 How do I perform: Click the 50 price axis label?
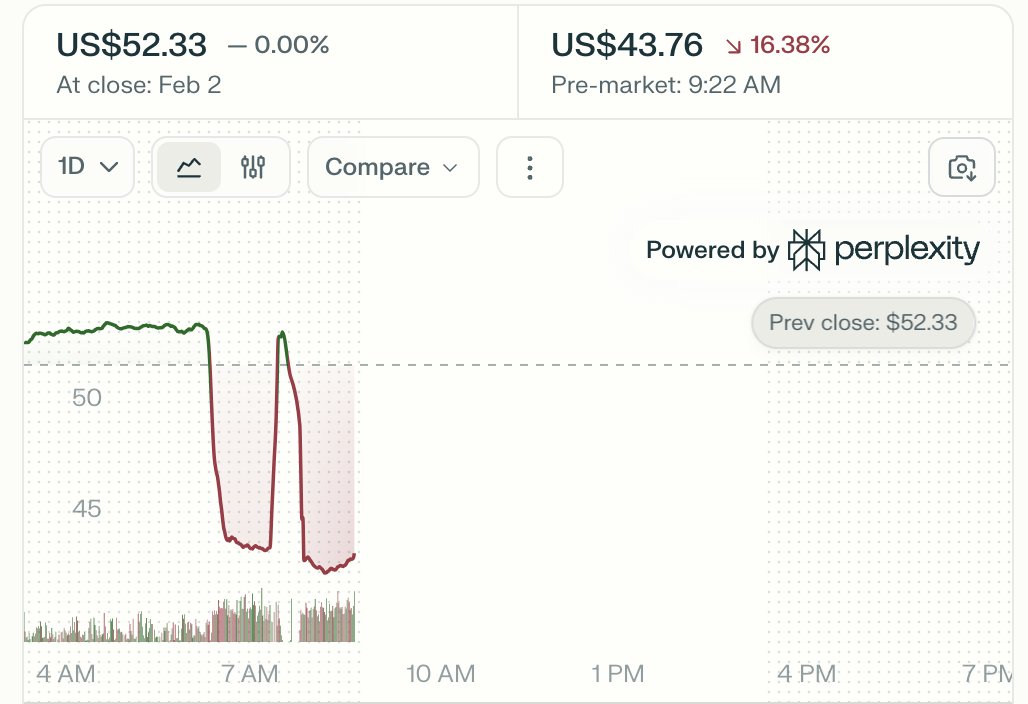(87, 398)
